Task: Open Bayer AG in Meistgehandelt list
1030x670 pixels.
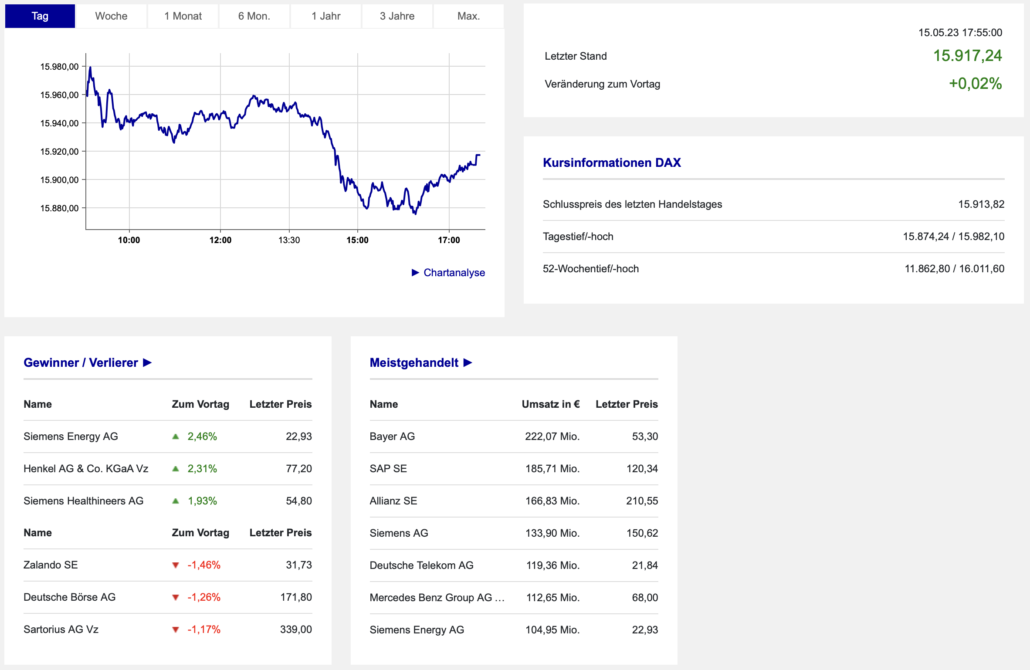Action: (x=392, y=436)
